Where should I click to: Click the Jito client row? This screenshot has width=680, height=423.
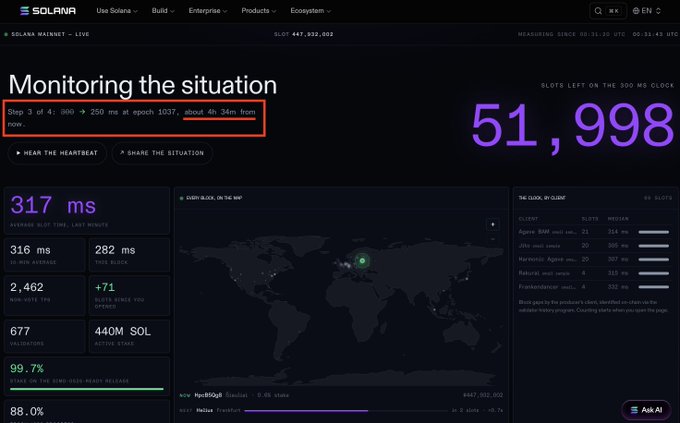pyautogui.click(x=594, y=246)
